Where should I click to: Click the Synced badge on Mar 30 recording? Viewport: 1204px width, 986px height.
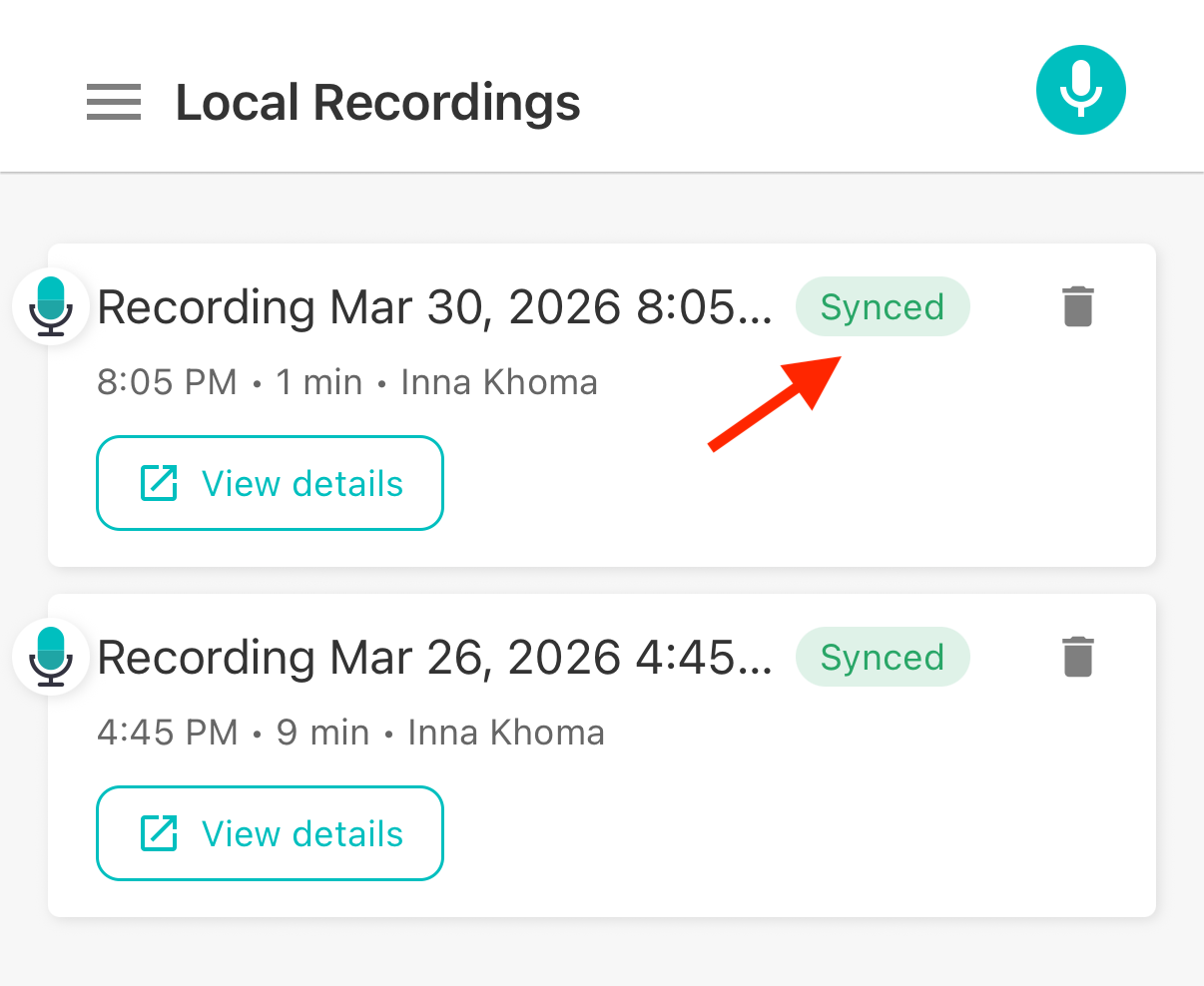[882, 306]
